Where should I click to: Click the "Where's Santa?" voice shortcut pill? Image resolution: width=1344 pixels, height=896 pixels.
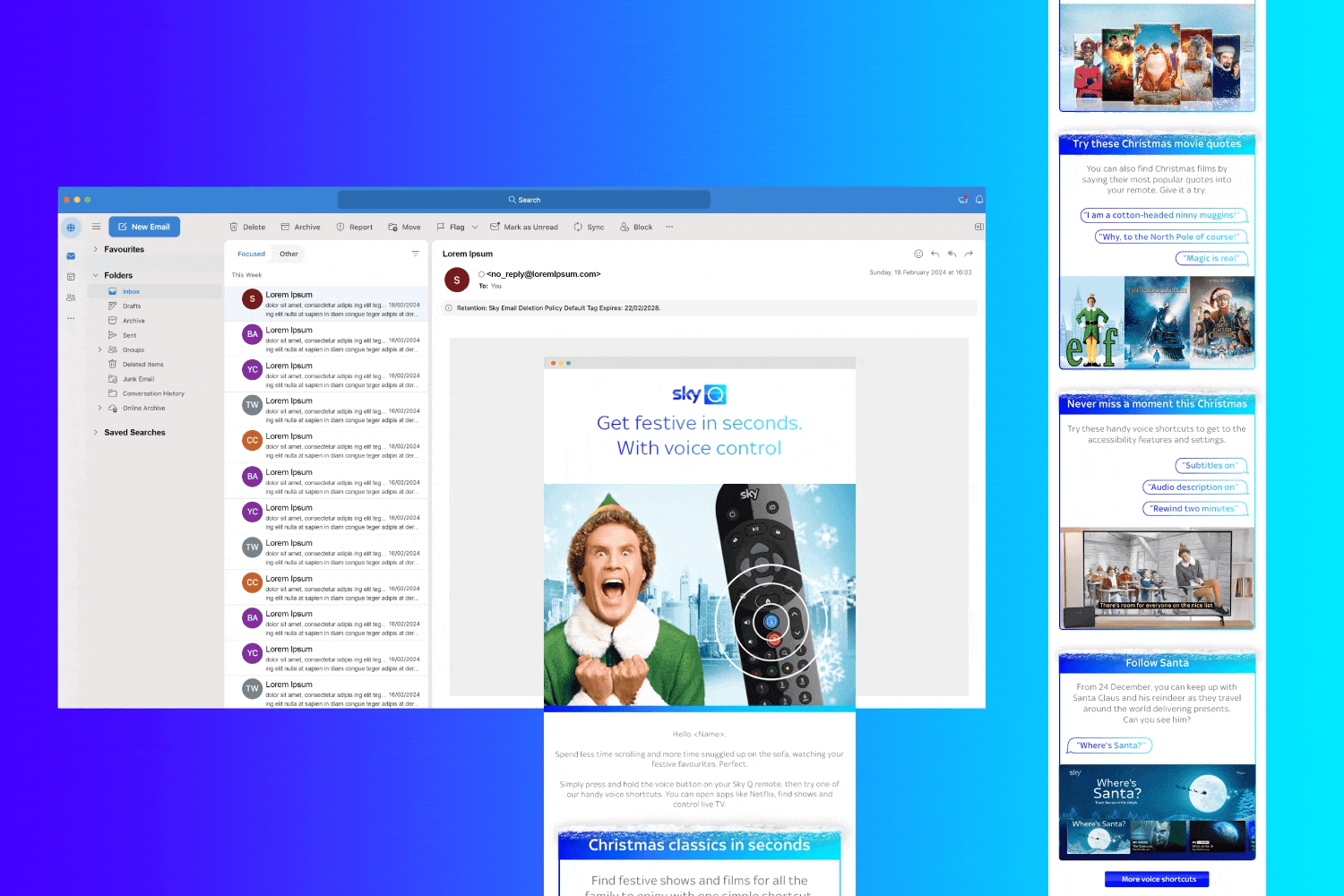click(x=1110, y=745)
